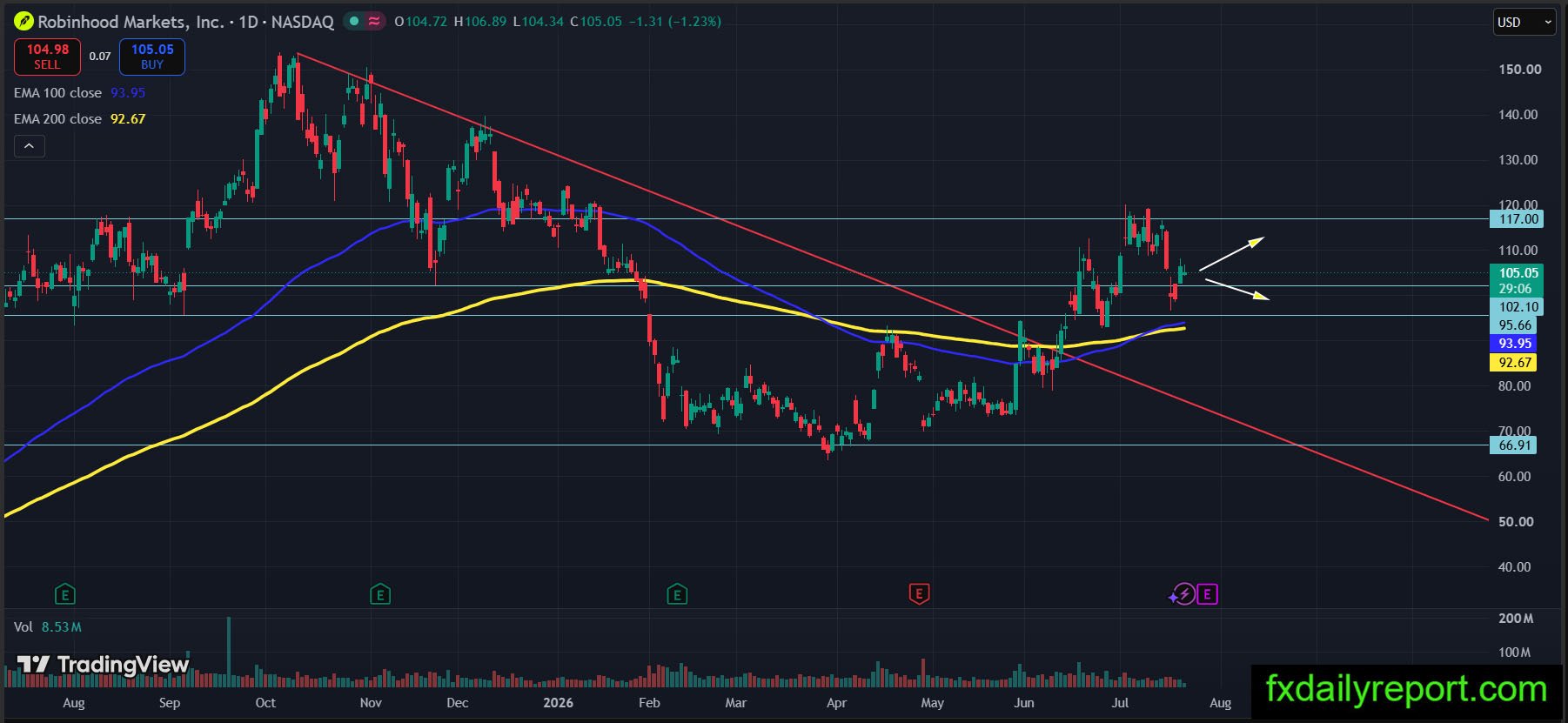Click the 95.66 horizontal line price label

(x=1514, y=325)
